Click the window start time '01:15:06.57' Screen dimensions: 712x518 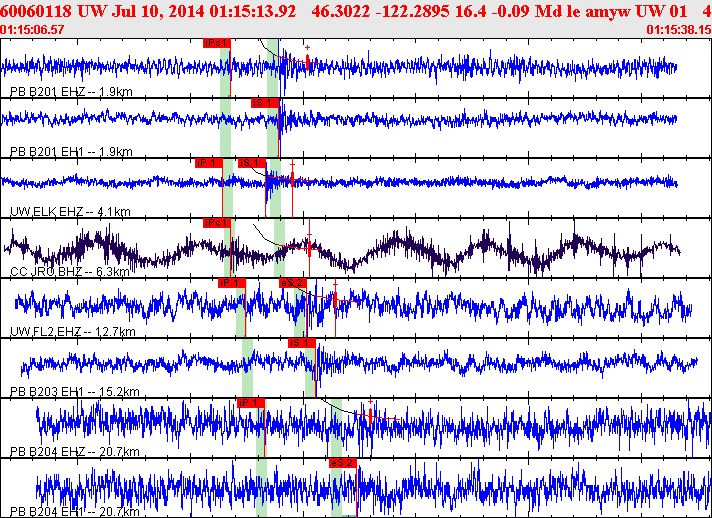pos(32,30)
